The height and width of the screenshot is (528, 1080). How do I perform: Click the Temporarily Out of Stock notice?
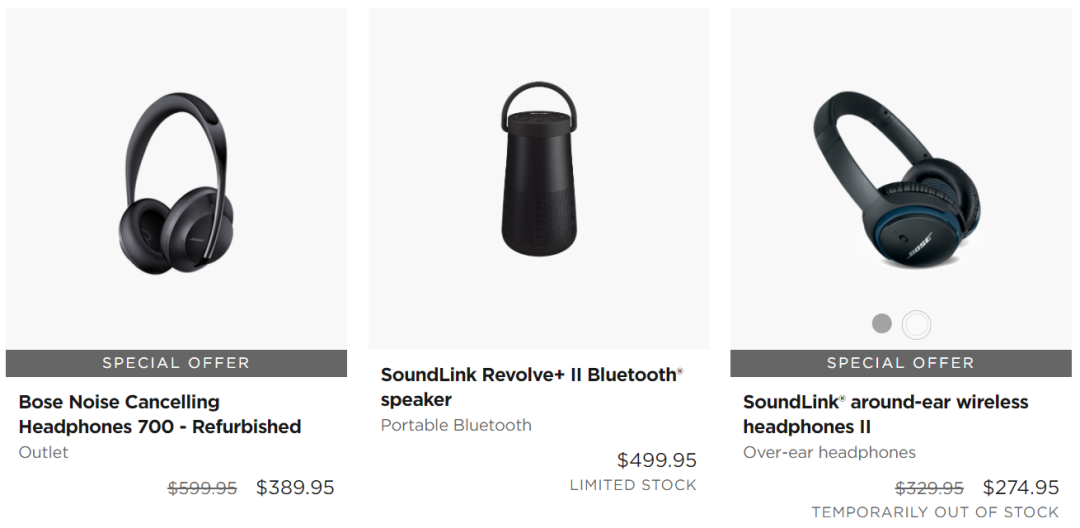pos(935,512)
